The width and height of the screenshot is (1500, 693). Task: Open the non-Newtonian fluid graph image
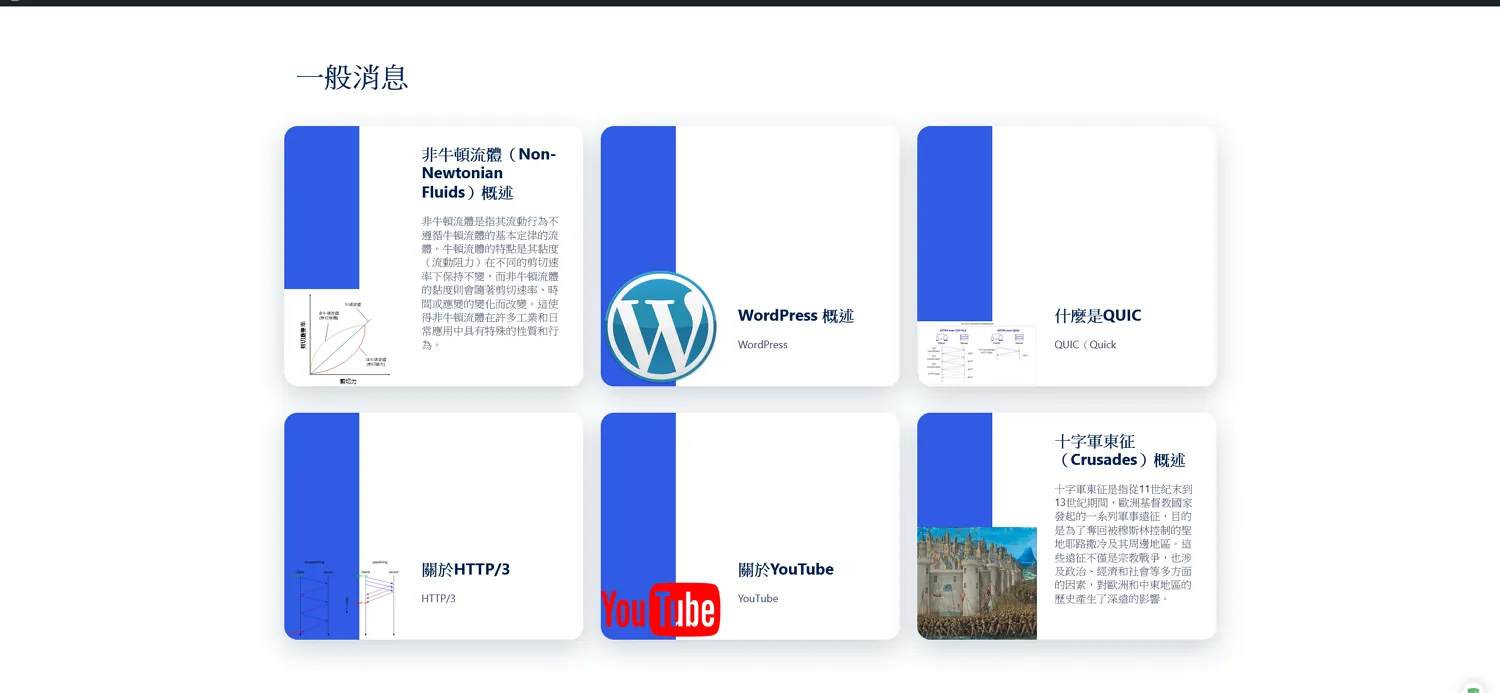pos(343,338)
